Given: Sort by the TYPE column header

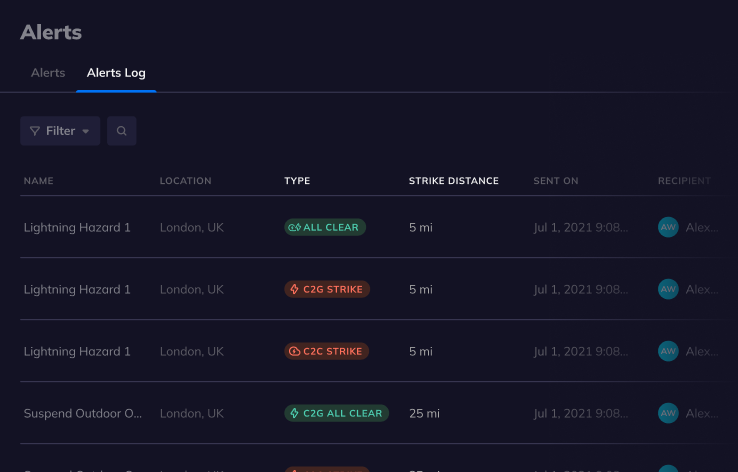Looking at the screenshot, I should click(x=297, y=181).
